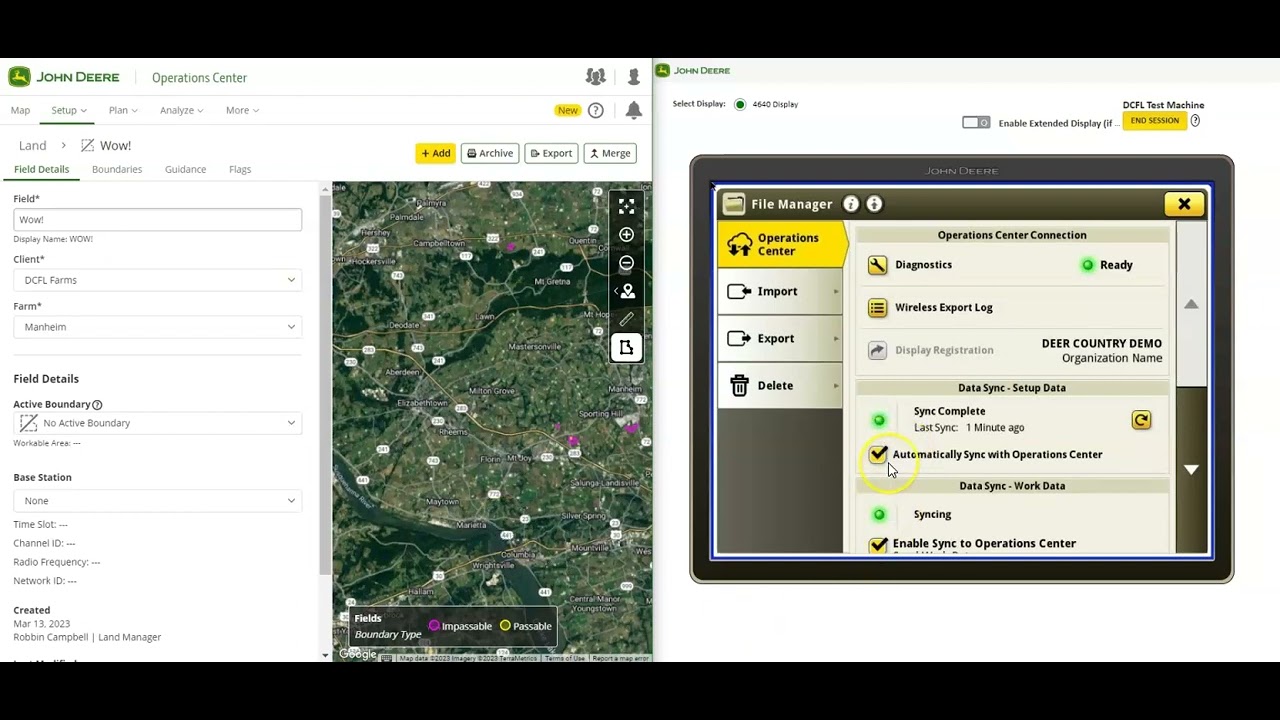Close the File Manager window
Image resolution: width=1280 pixels, height=720 pixels.
pyautogui.click(x=1184, y=204)
